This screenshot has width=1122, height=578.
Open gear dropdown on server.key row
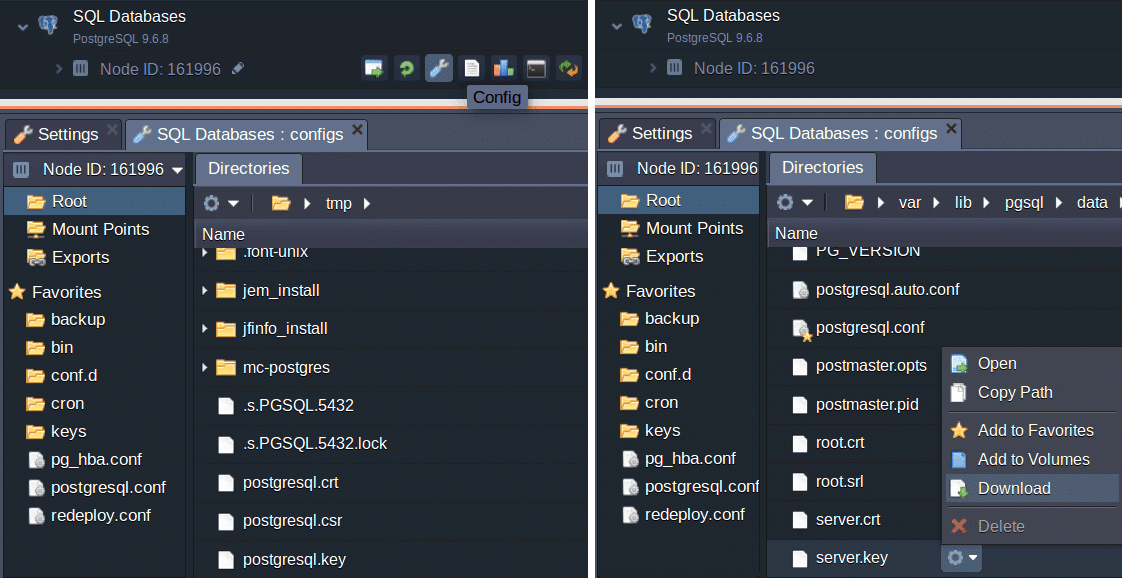(x=962, y=557)
